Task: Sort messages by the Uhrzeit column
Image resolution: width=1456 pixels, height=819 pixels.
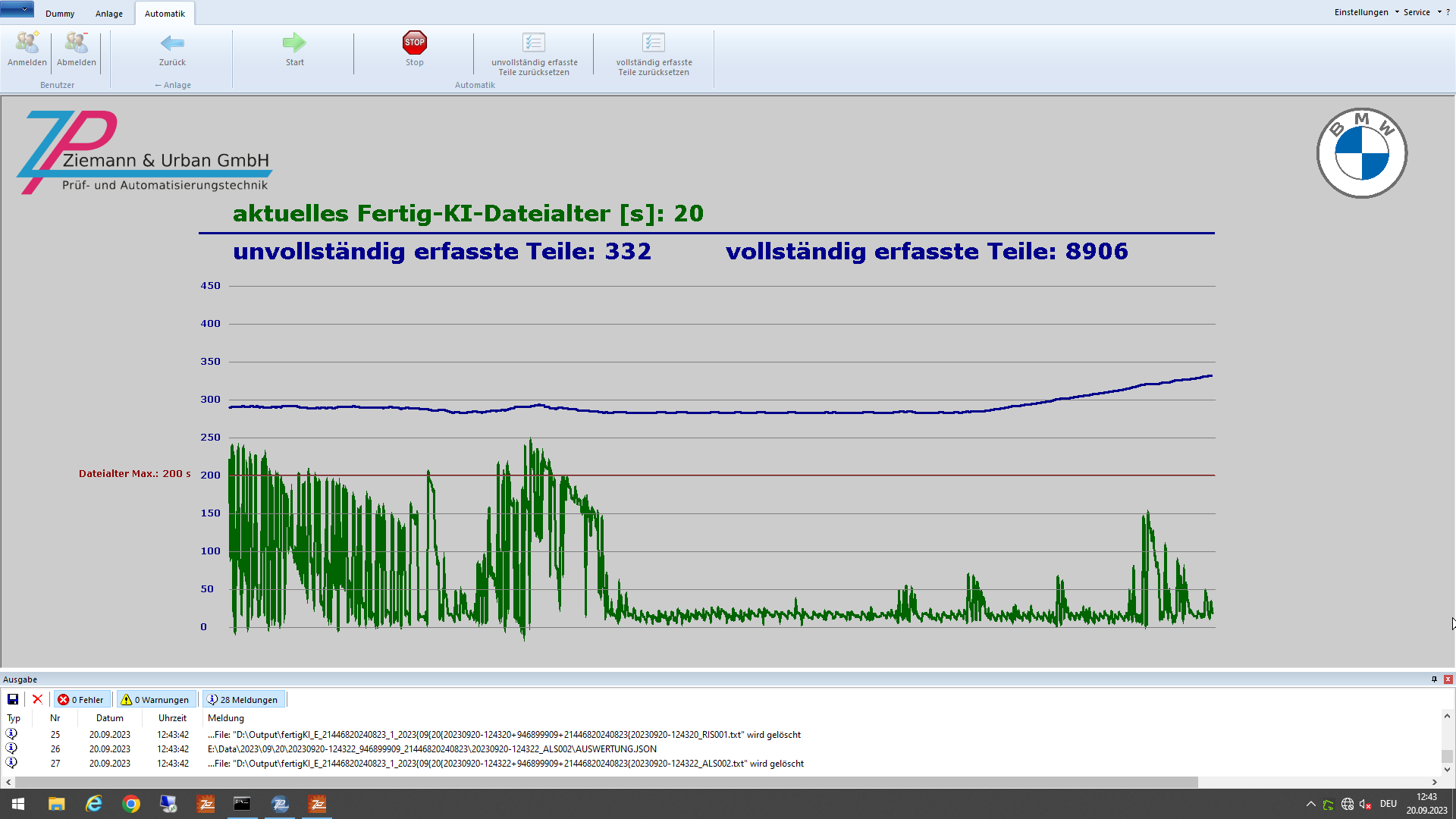Action: pos(172,718)
